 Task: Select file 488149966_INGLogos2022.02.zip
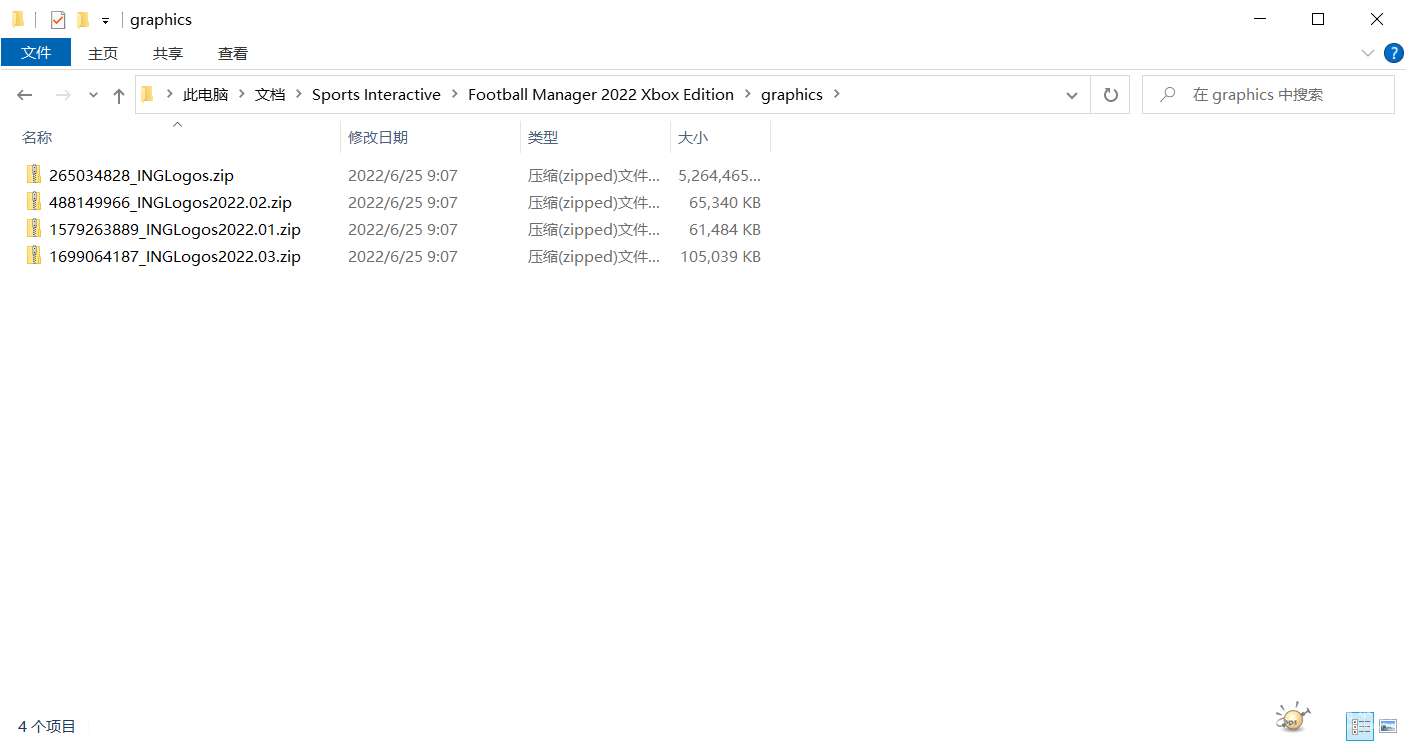coord(170,202)
